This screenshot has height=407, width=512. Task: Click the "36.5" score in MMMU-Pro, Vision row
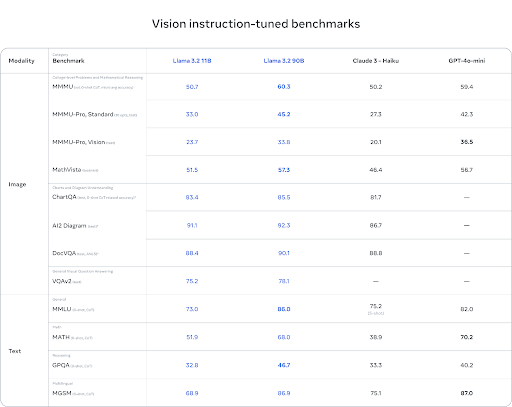point(467,142)
